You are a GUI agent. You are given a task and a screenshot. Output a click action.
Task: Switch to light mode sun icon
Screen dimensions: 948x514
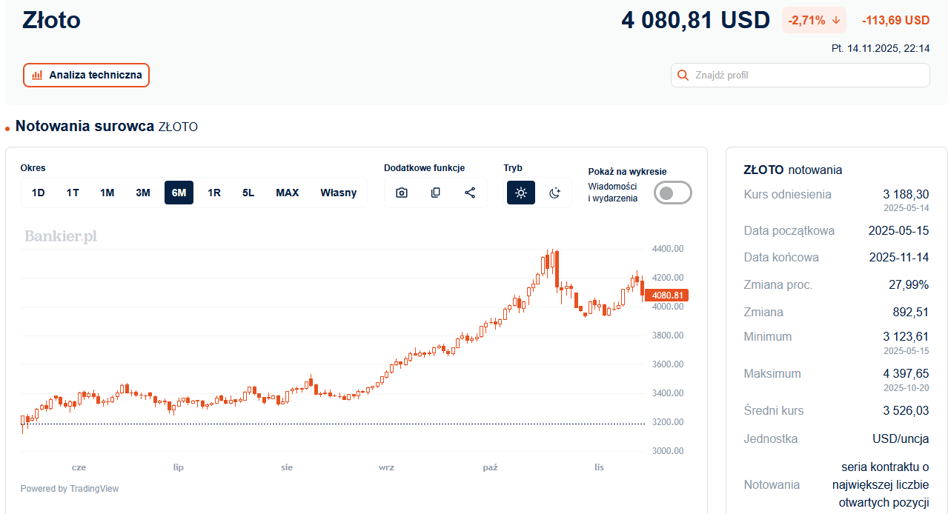[x=521, y=193]
